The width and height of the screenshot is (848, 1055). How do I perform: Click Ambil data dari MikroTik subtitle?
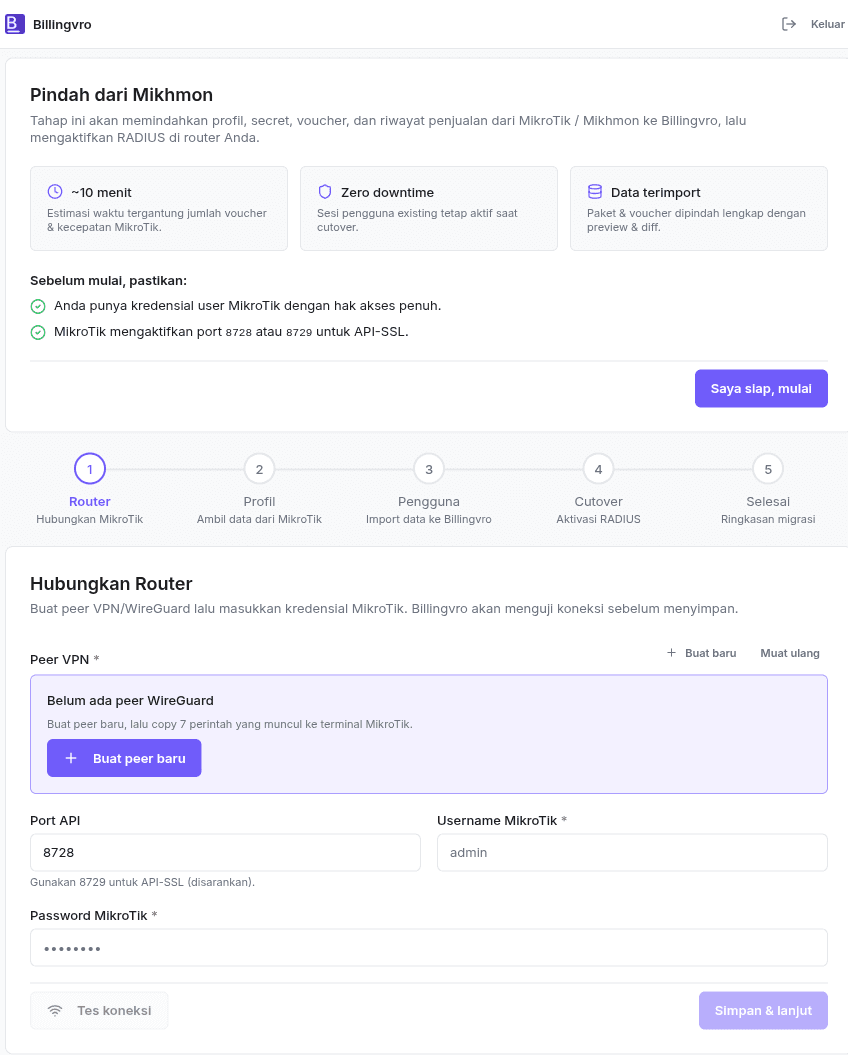pyautogui.click(x=259, y=519)
